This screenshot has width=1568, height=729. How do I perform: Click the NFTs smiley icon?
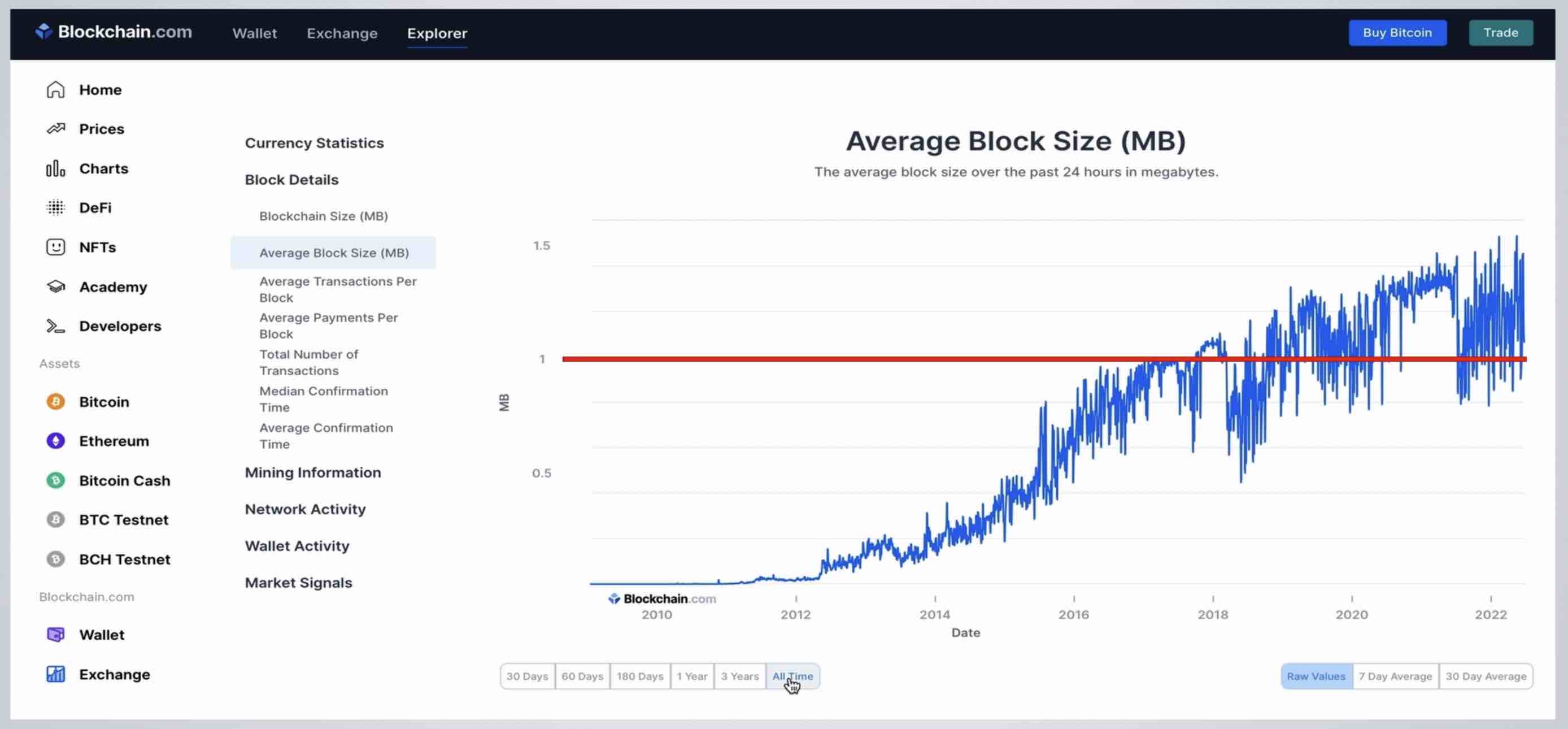coord(55,246)
